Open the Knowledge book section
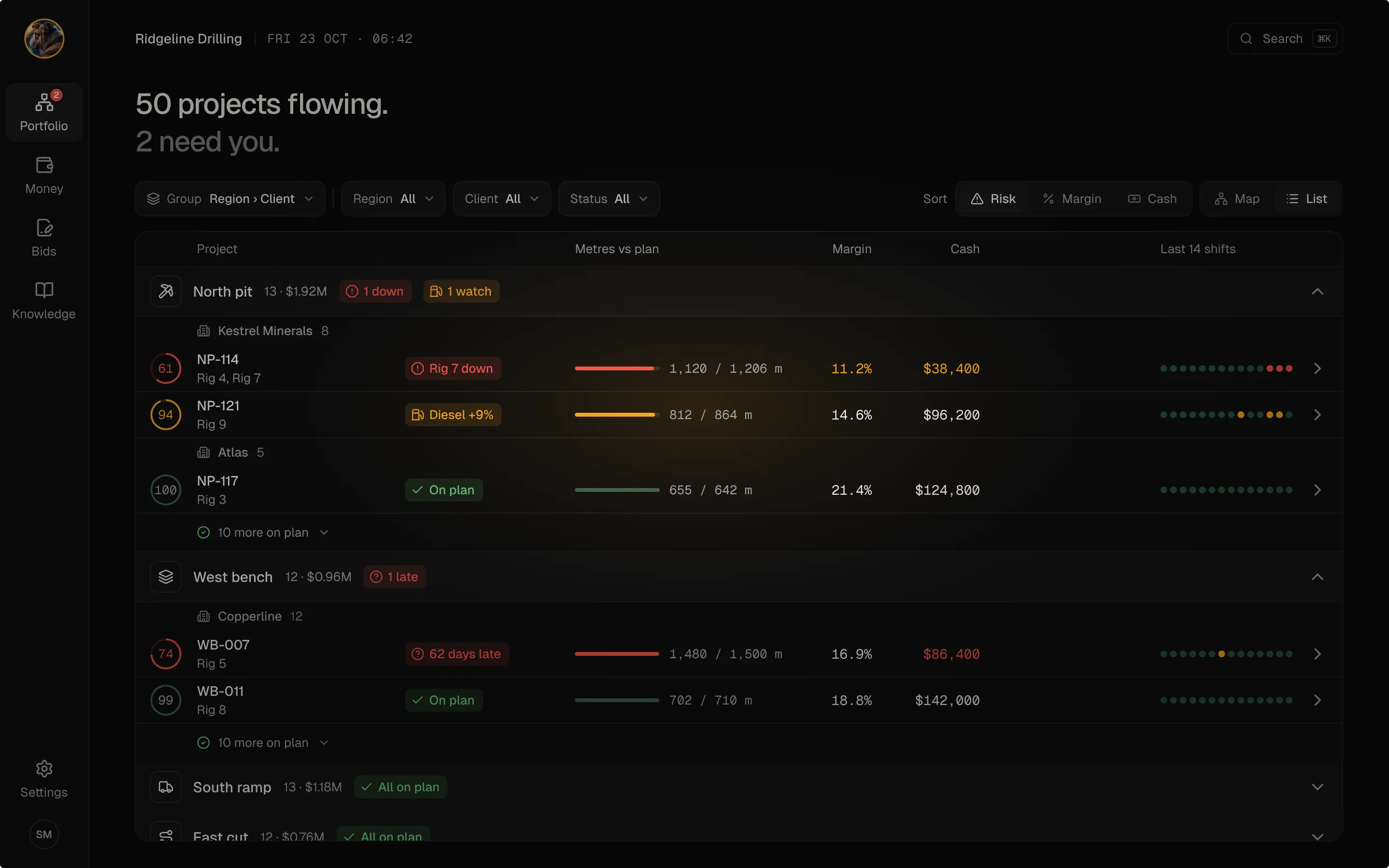Screen dimensions: 1389x868 pos(44,300)
